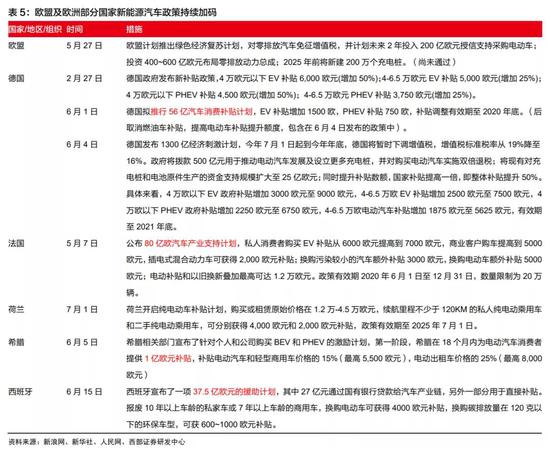Select the date '6月1日'
This screenshot has width=550, height=449.
82,112
